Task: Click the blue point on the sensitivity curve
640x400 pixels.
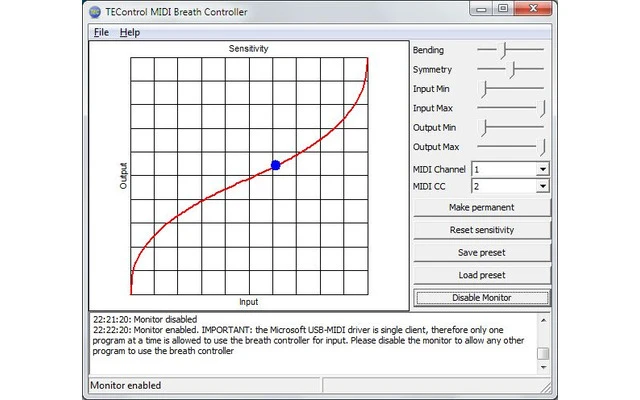Action: click(276, 165)
